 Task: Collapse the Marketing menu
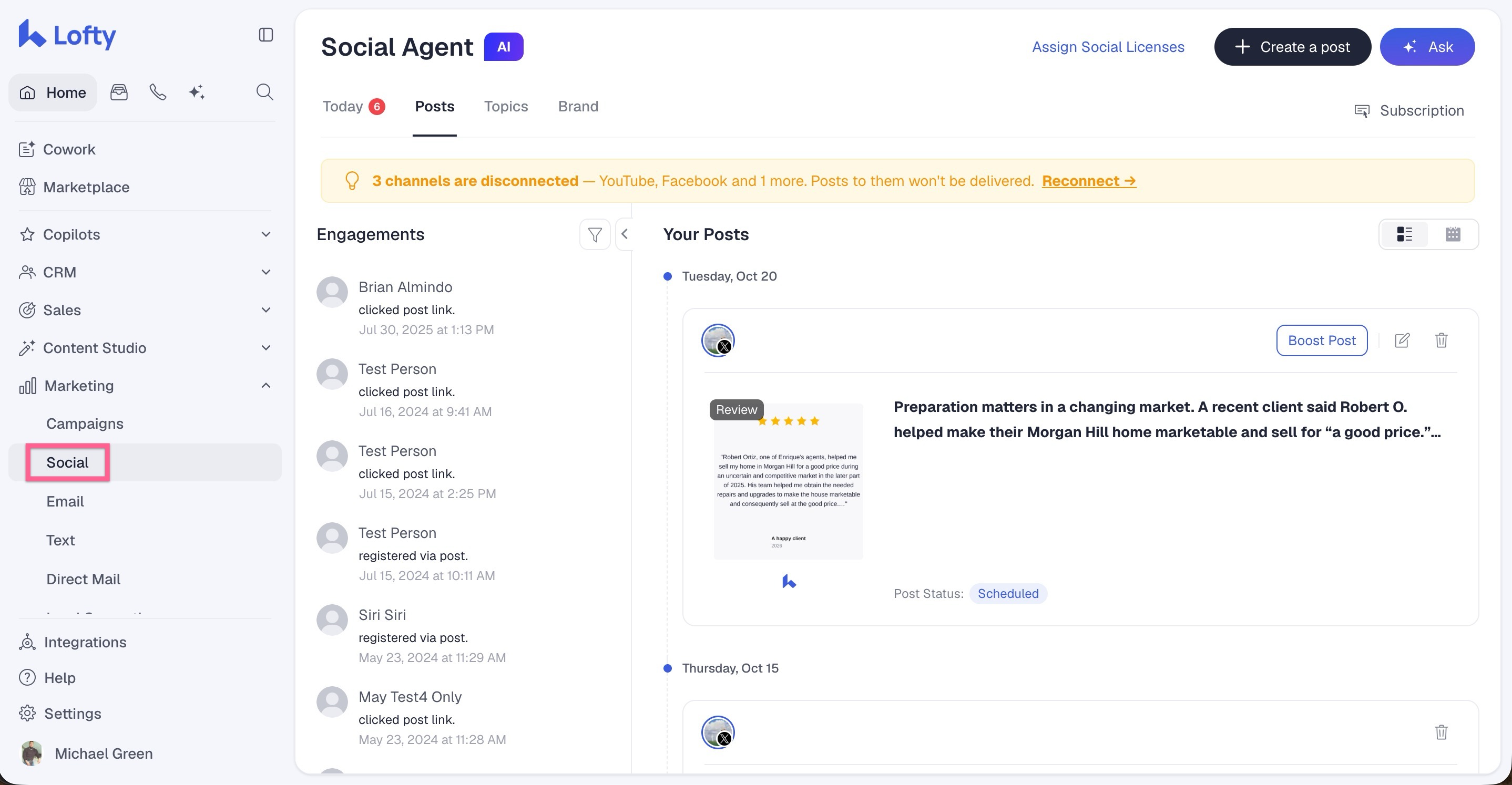[266, 386]
